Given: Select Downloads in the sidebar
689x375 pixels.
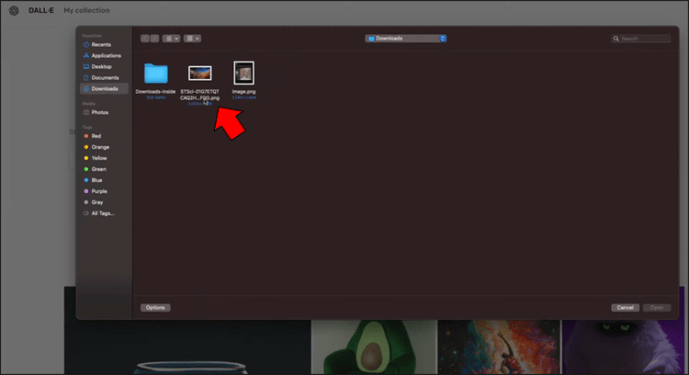Looking at the screenshot, I should tap(104, 88).
